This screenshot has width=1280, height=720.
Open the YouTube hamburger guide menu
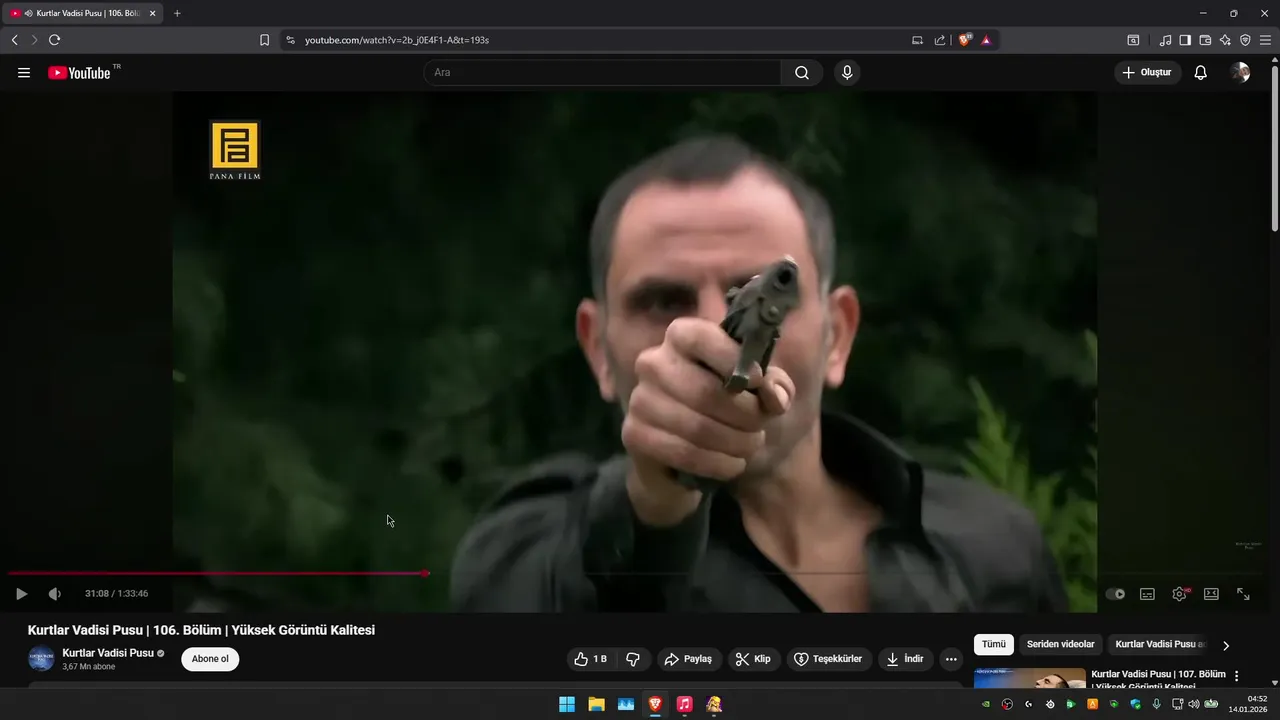[24, 73]
